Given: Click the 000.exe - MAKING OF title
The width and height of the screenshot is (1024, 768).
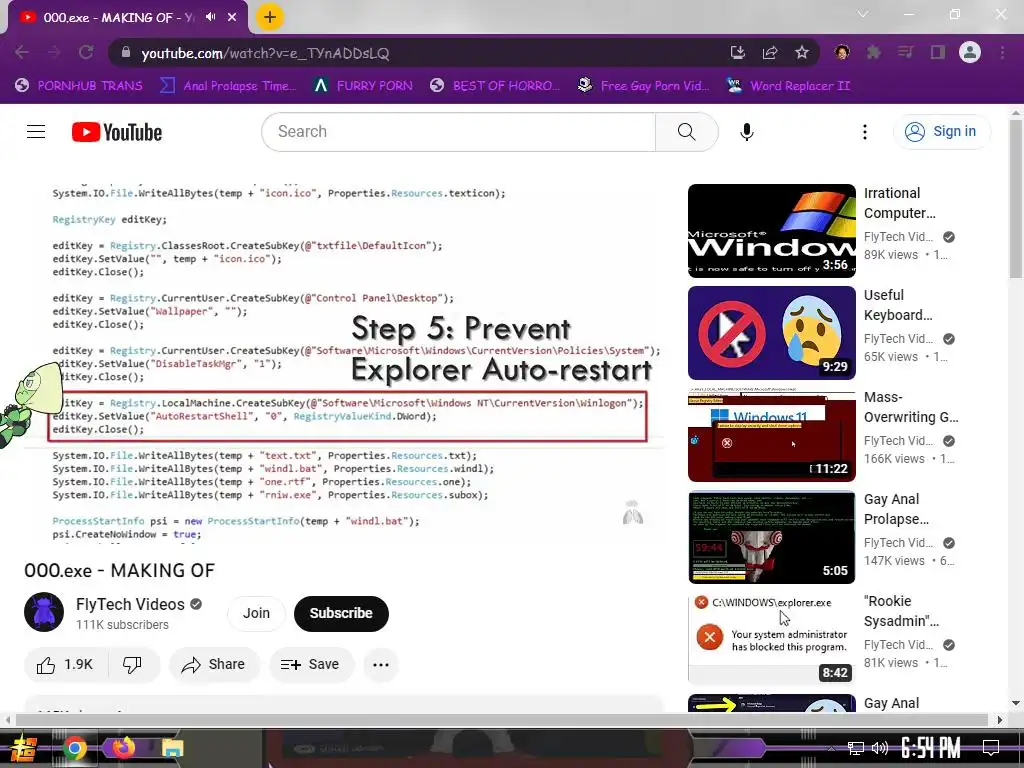Looking at the screenshot, I should [x=120, y=571].
